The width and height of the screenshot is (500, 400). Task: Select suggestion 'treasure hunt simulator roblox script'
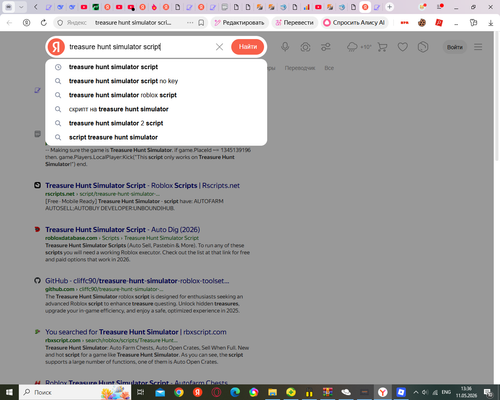pos(156,95)
